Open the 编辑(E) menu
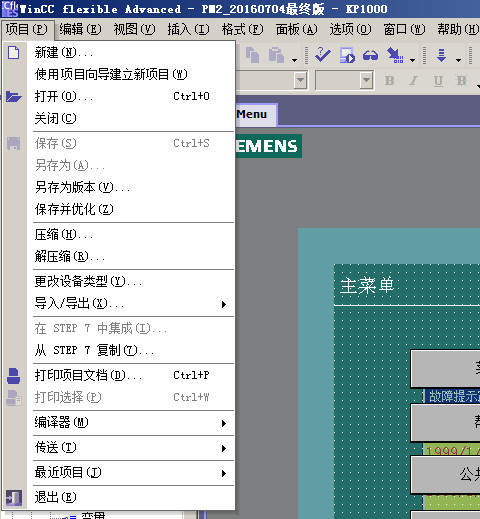Screen dimensions: 480x519 80,29
